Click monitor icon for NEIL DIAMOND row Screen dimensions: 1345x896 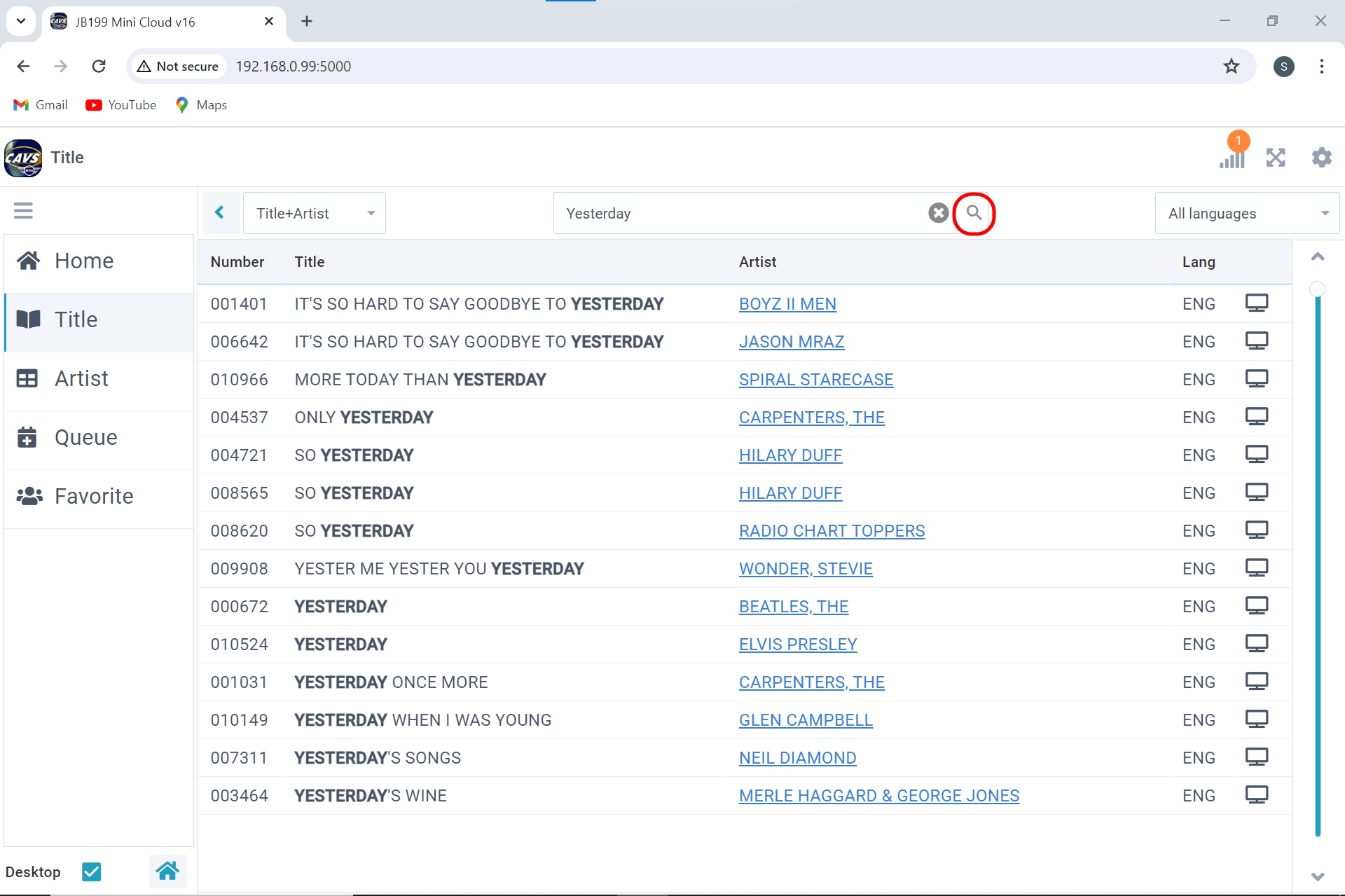click(1257, 758)
